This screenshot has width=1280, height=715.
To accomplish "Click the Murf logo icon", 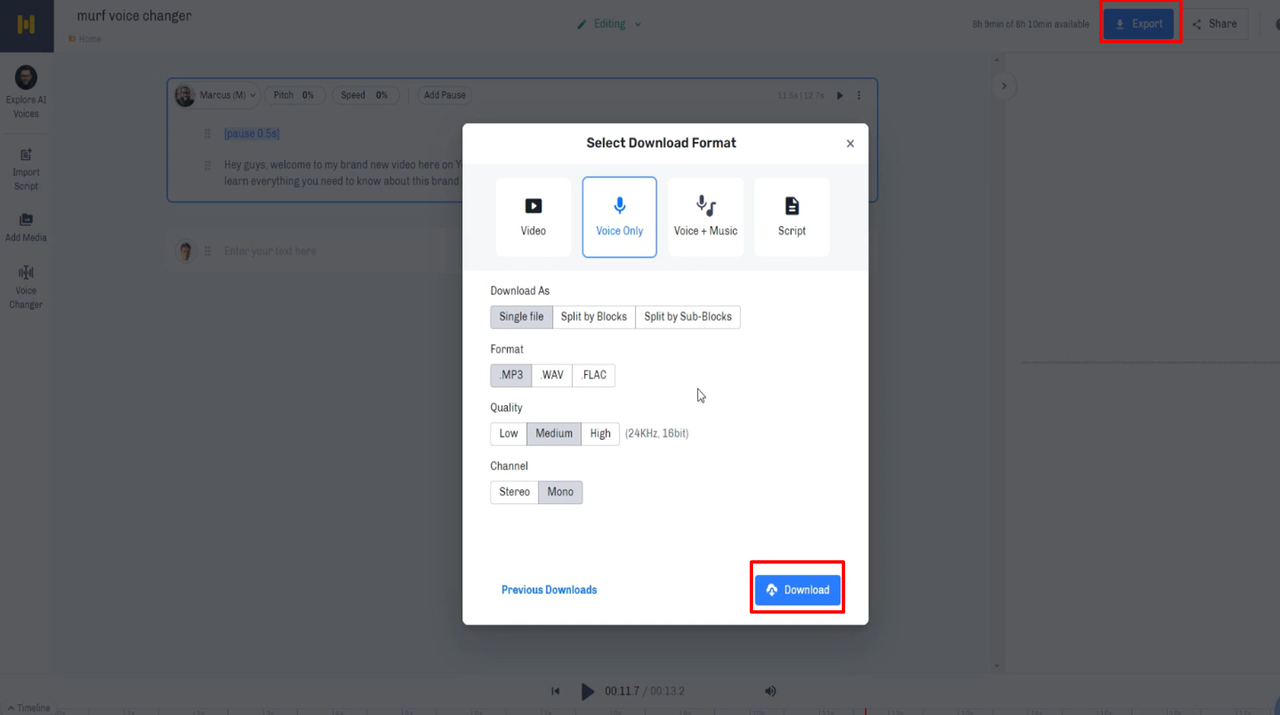I will point(27,25).
